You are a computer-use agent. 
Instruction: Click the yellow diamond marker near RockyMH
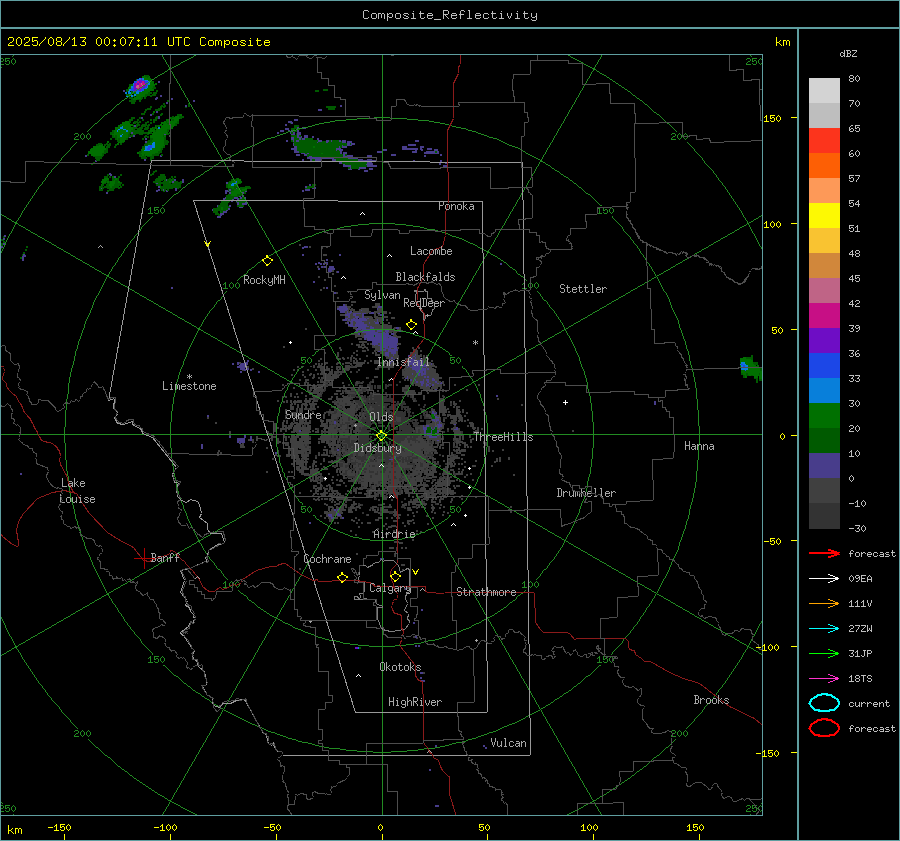click(x=267, y=261)
